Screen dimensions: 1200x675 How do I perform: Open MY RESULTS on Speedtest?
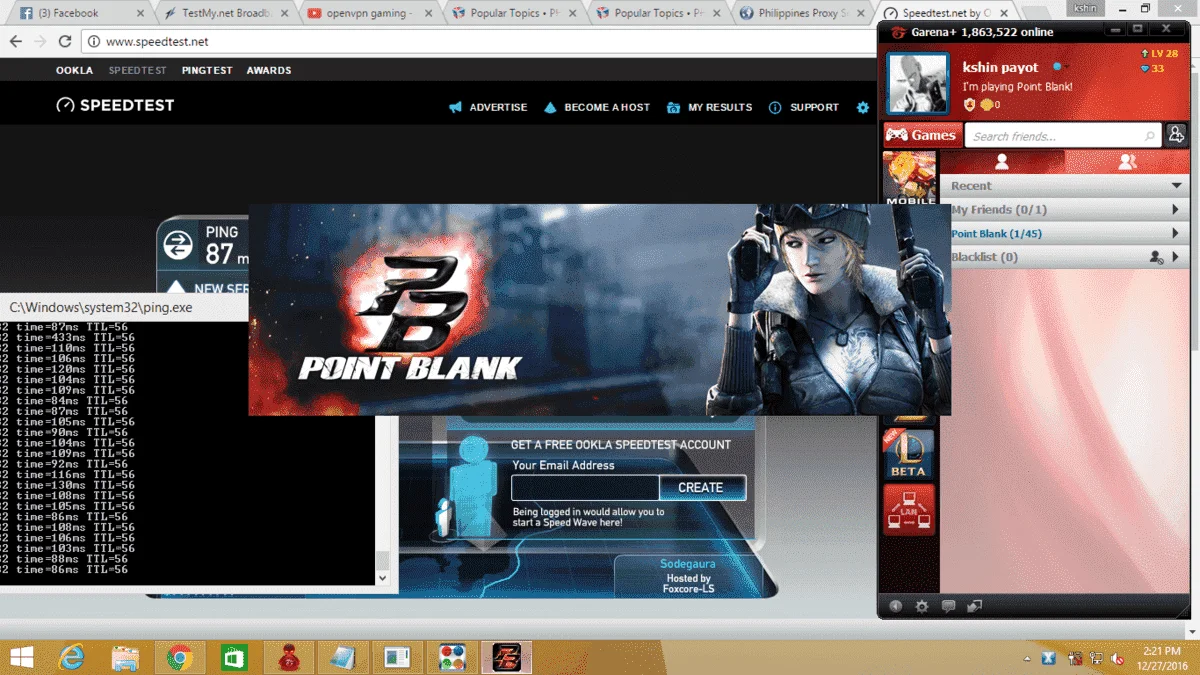point(709,107)
